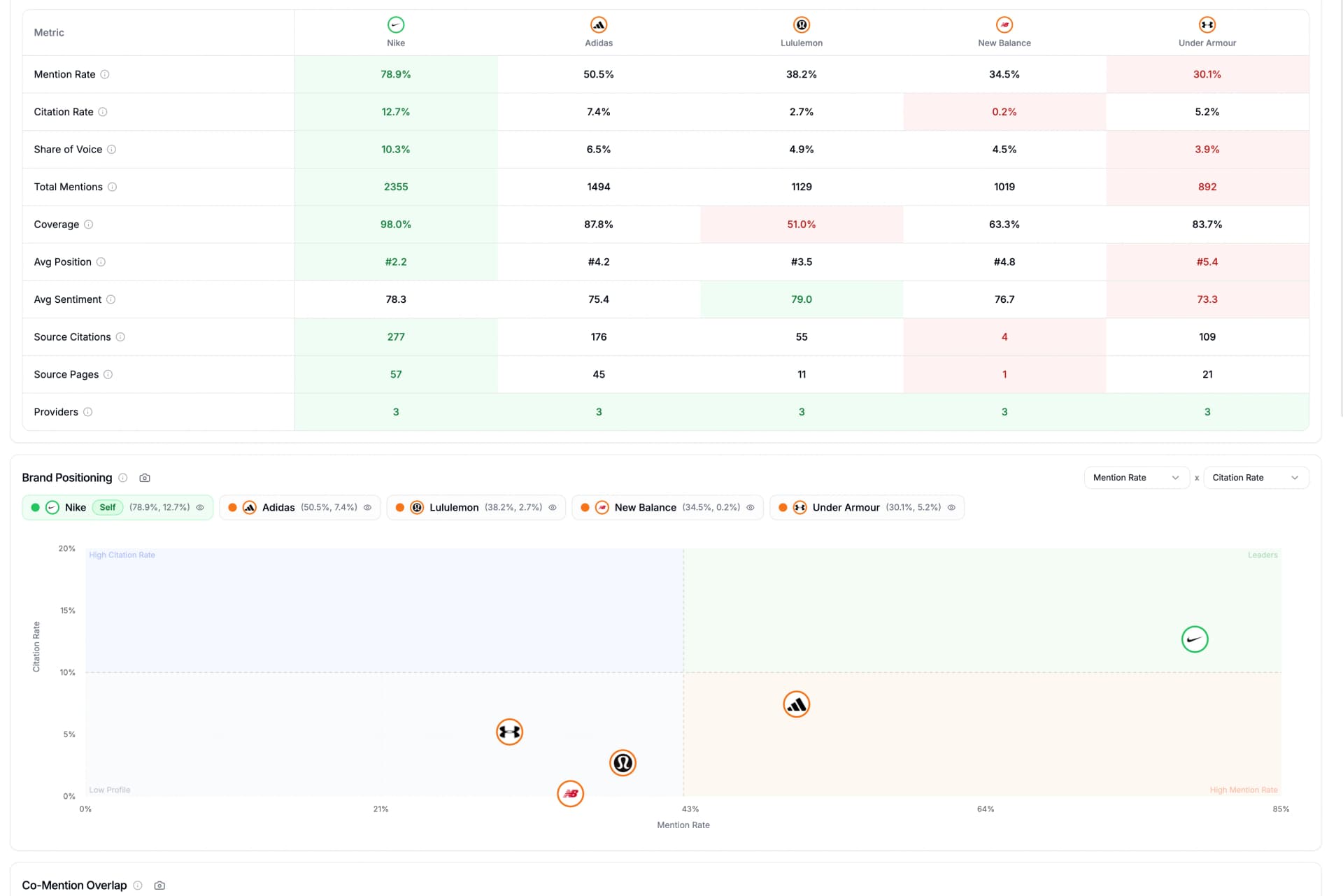Screen dimensions: 1343x896
Task: Open the Citation Rate axis dropdown
Action: coord(1256,478)
